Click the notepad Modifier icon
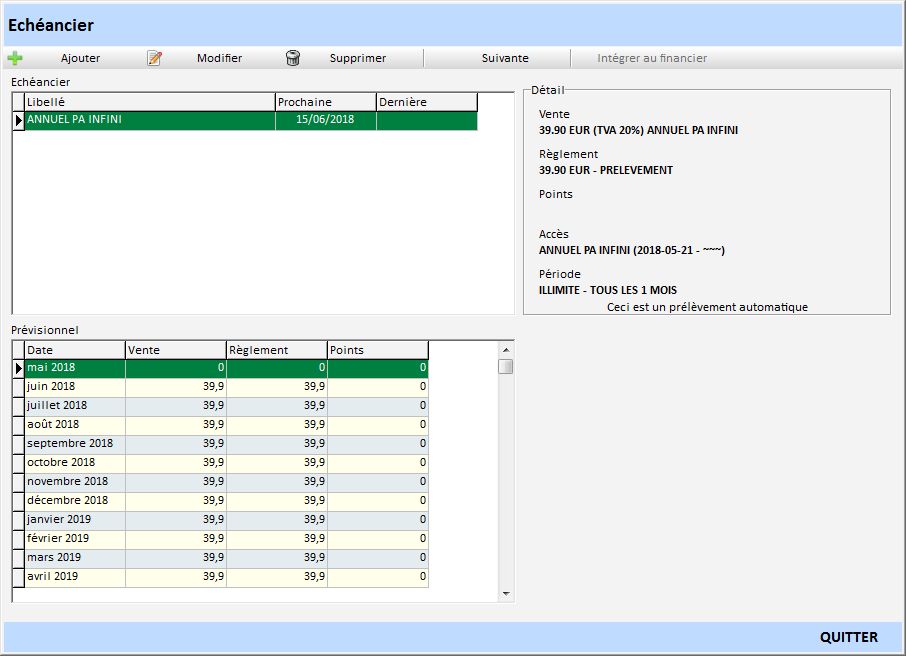The height and width of the screenshot is (656, 906). [154, 58]
